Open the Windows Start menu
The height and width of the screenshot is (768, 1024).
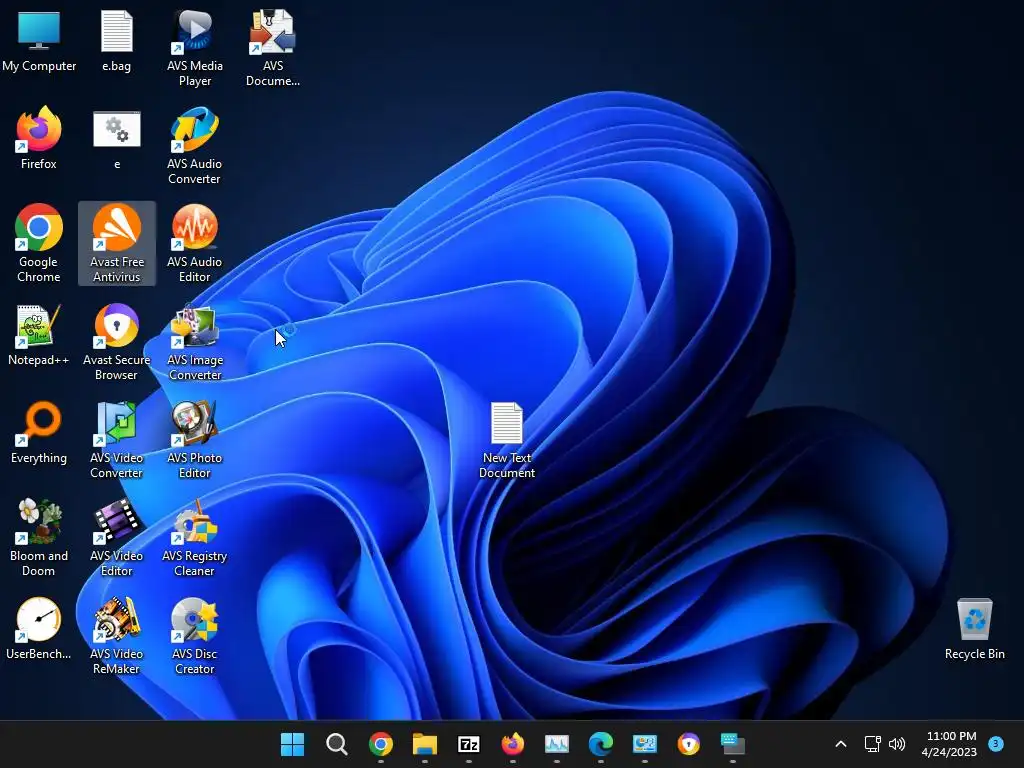click(293, 744)
